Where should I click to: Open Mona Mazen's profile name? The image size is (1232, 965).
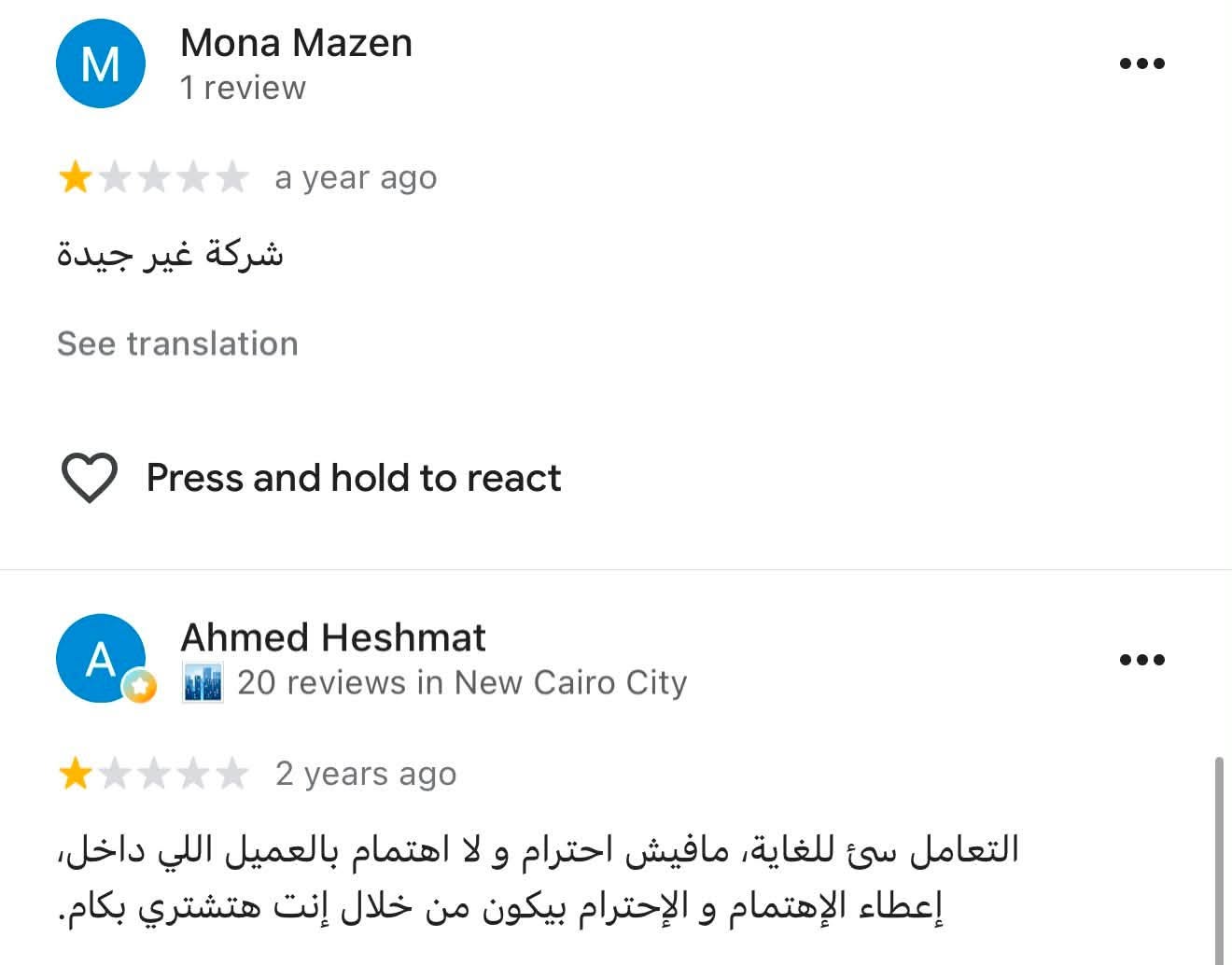tap(296, 43)
